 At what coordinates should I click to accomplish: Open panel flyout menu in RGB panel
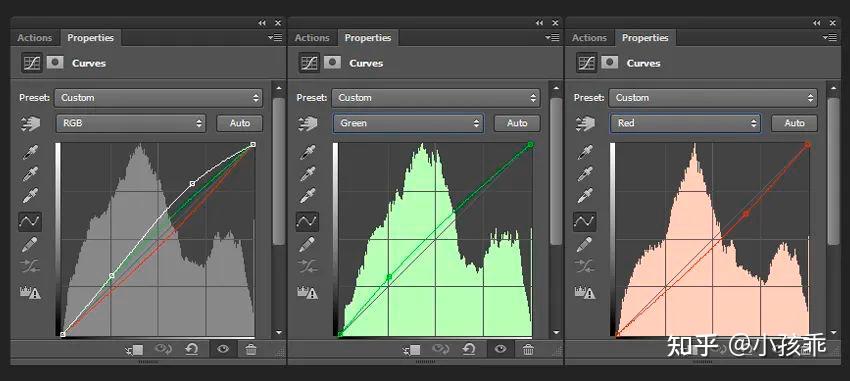tap(275, 37)
